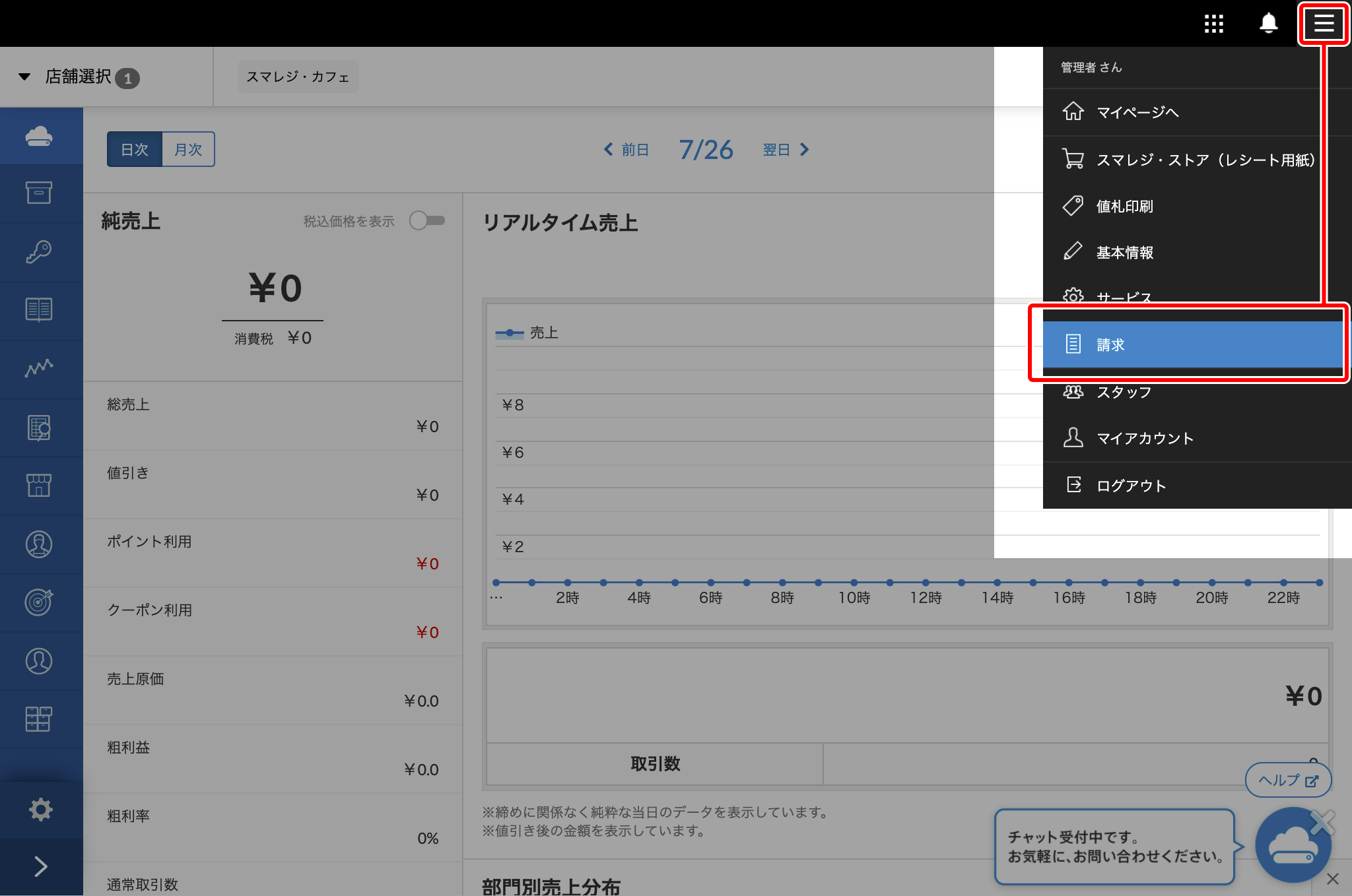This screenshot has width=1352, height=896.
Task: Click the スマレジ・カフェ store tag
Action: point(298,77)
